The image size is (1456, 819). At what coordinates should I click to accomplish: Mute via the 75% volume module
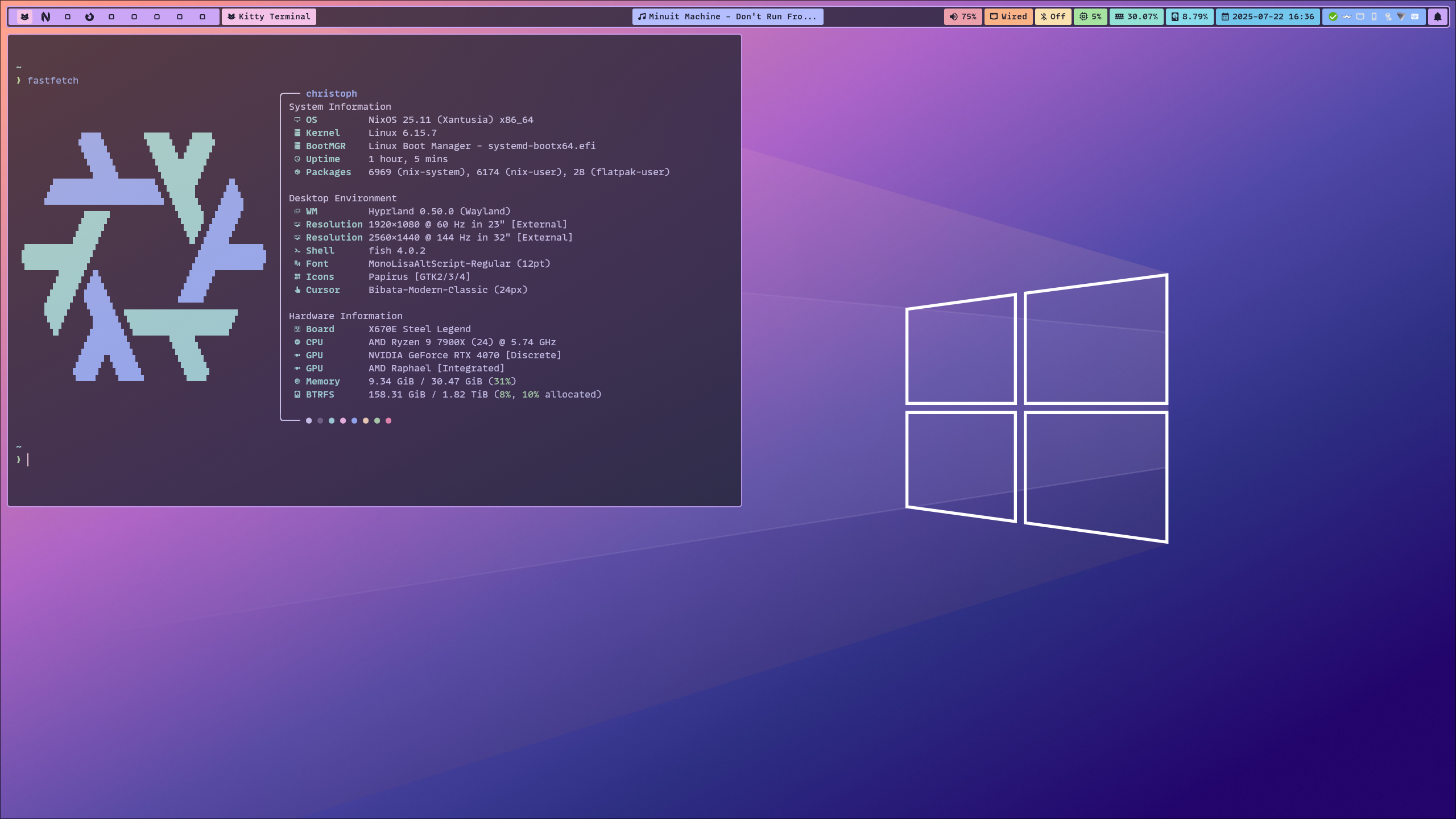point(962,16)
